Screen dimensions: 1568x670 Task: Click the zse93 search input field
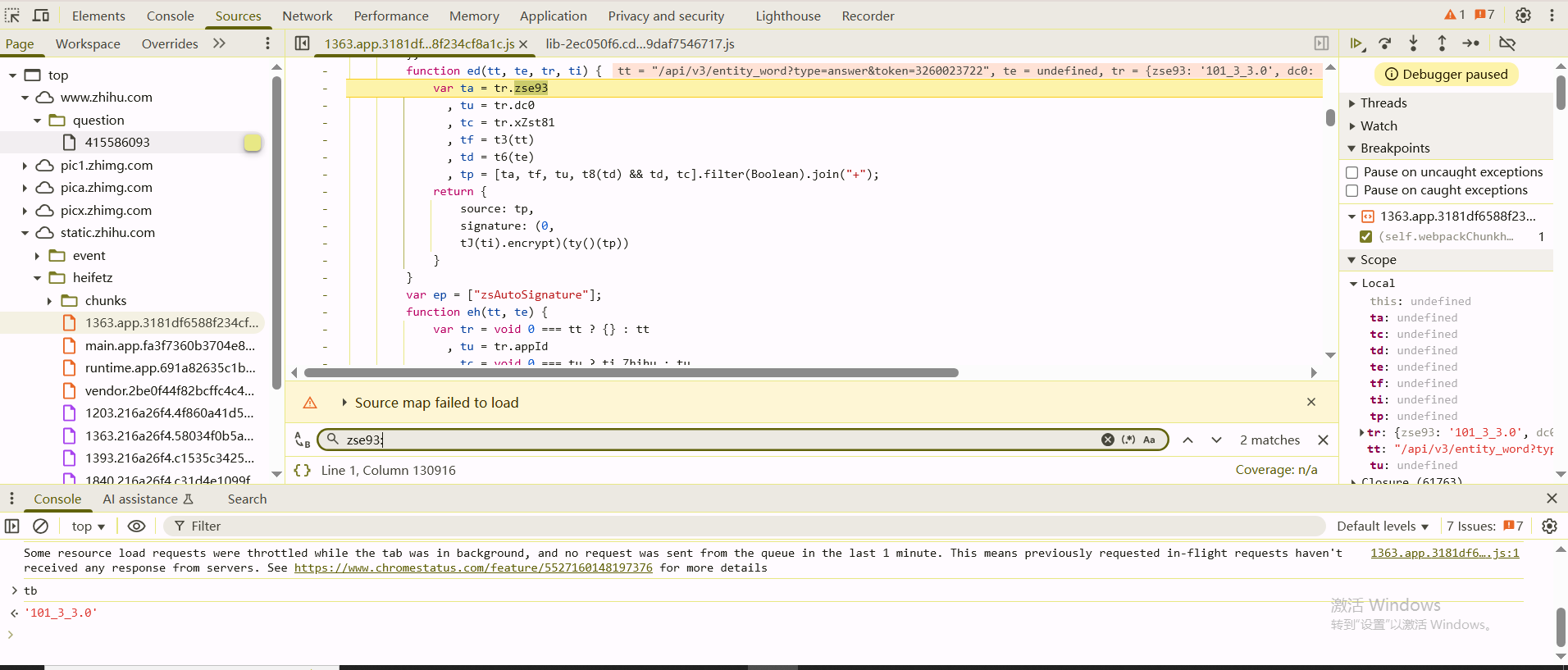coord(722,440)
